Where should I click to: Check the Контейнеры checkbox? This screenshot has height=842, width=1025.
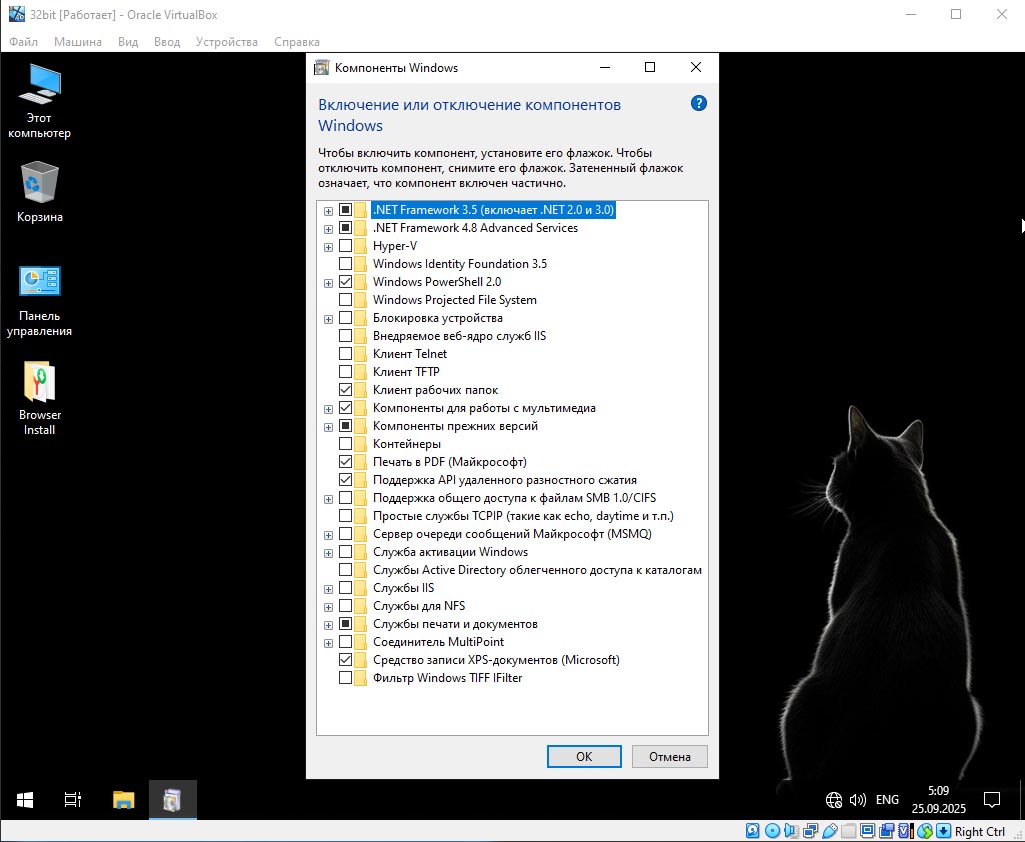(x=345, y=444)
